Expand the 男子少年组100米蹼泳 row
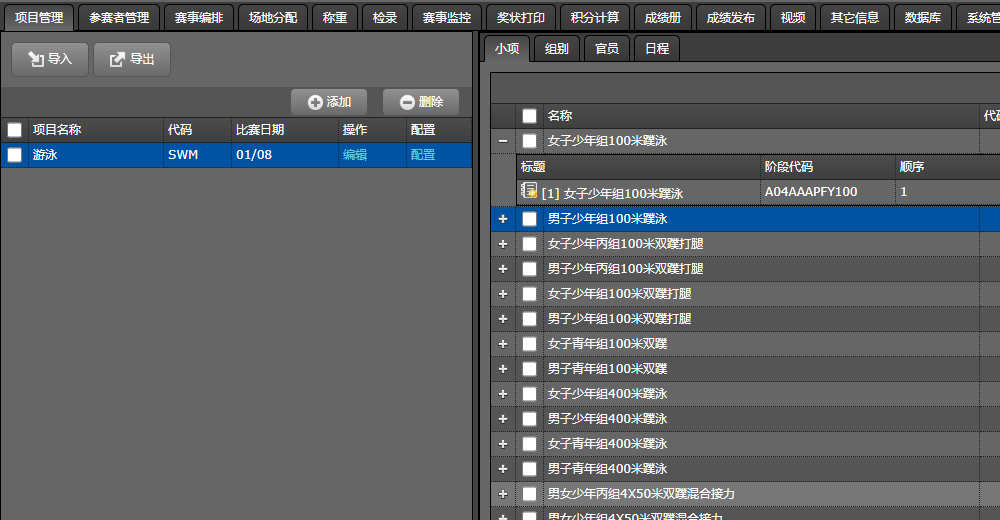Screen dimensions: 1000x520 coord(503,219)
